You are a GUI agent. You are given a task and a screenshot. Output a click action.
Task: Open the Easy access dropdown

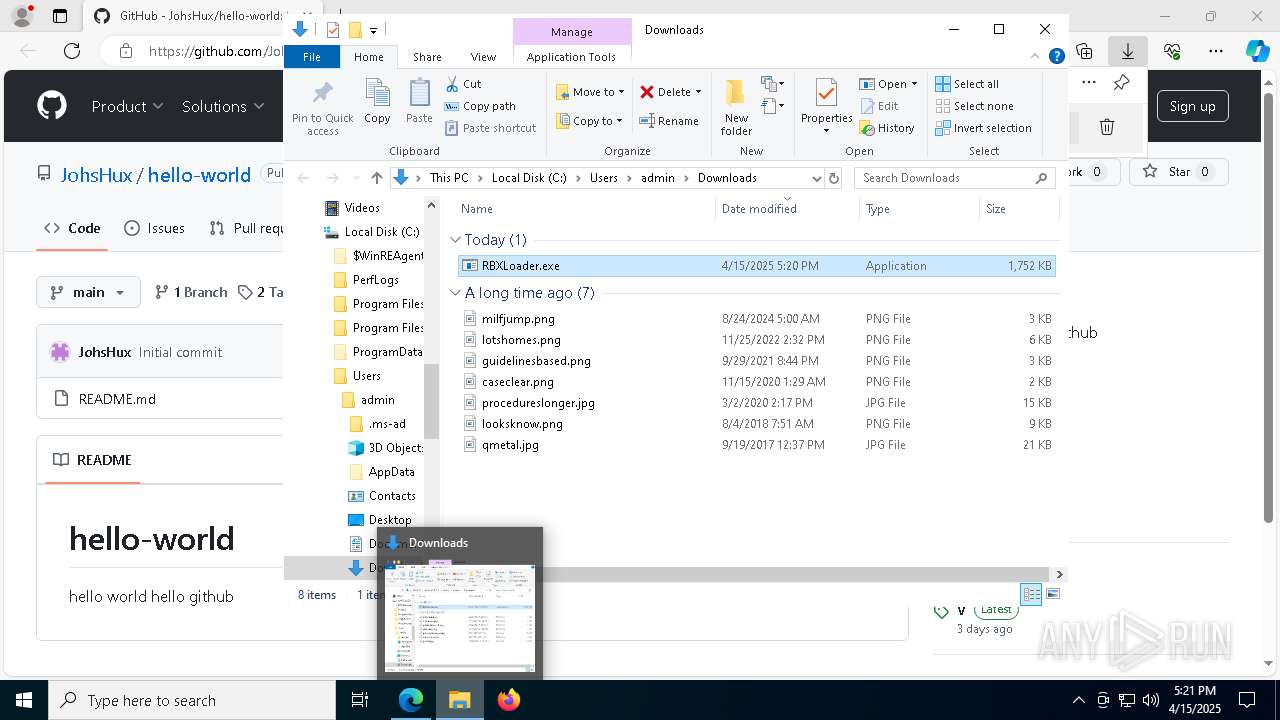[x=774, y=106]
